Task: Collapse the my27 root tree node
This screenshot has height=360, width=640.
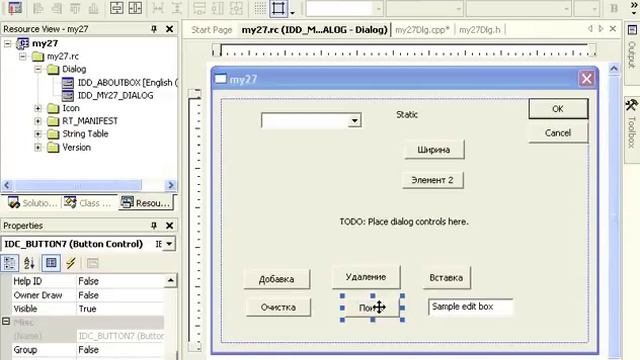Action: [x=8, y=44]
